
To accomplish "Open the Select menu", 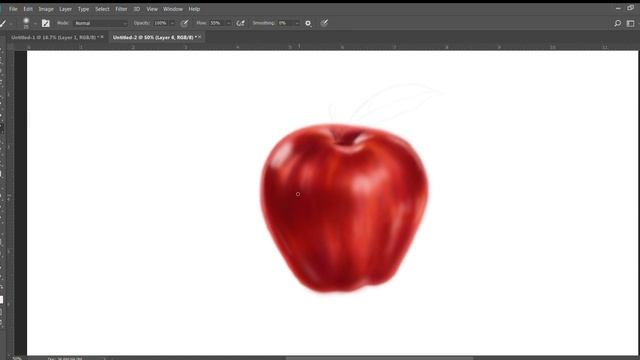I will pyautogui.click(x=102, y=9).
